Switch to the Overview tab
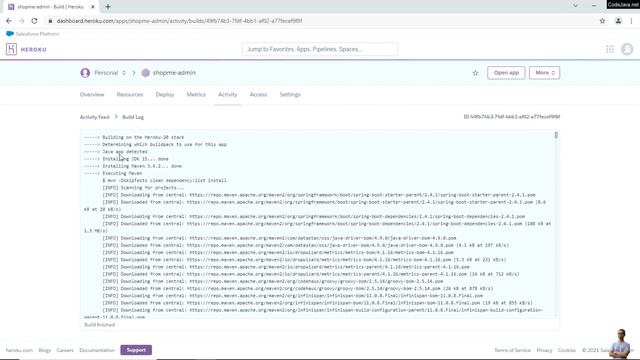This screenshot has height=360, width=640. [92, 94]
